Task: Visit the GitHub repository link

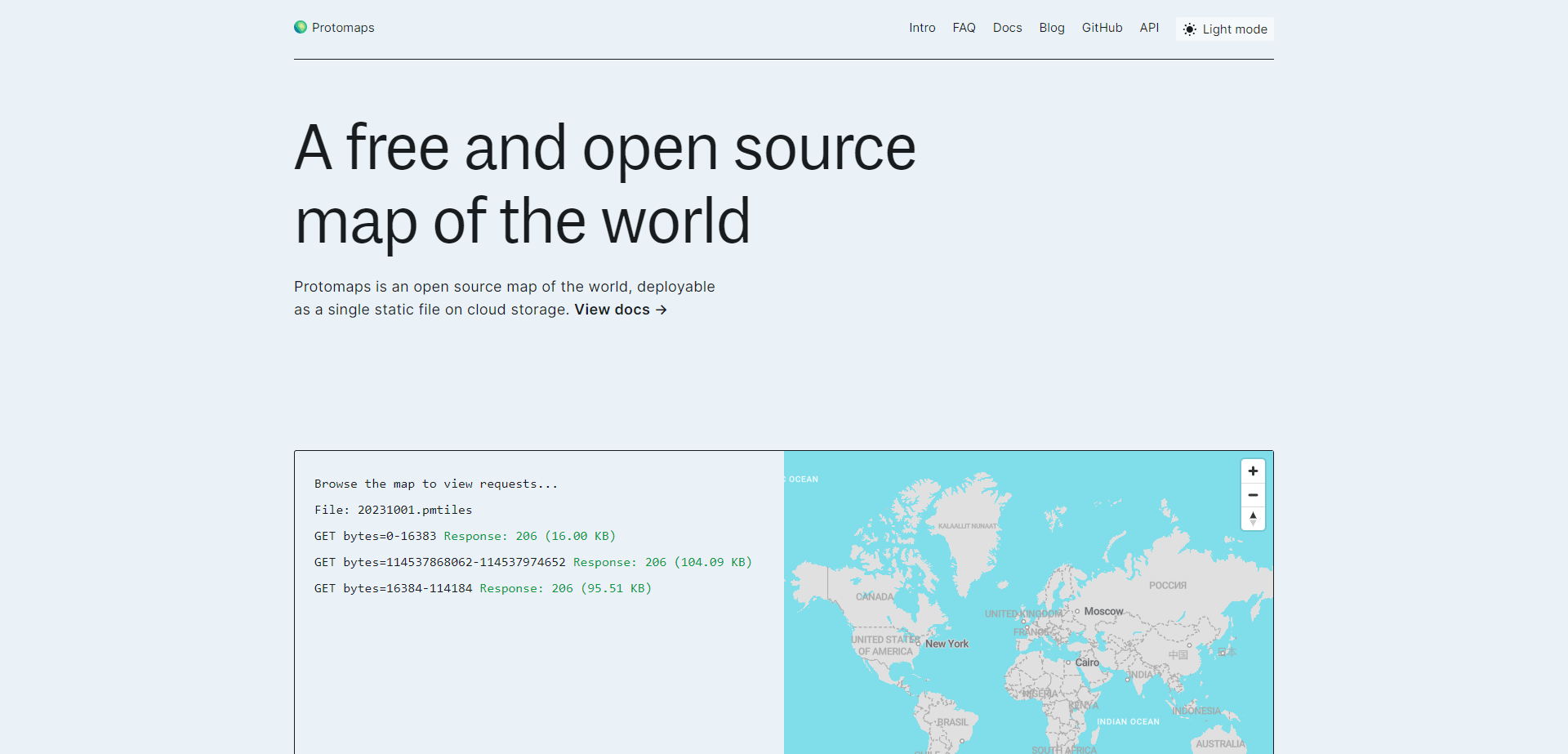Action: (x=1102, y=27)
